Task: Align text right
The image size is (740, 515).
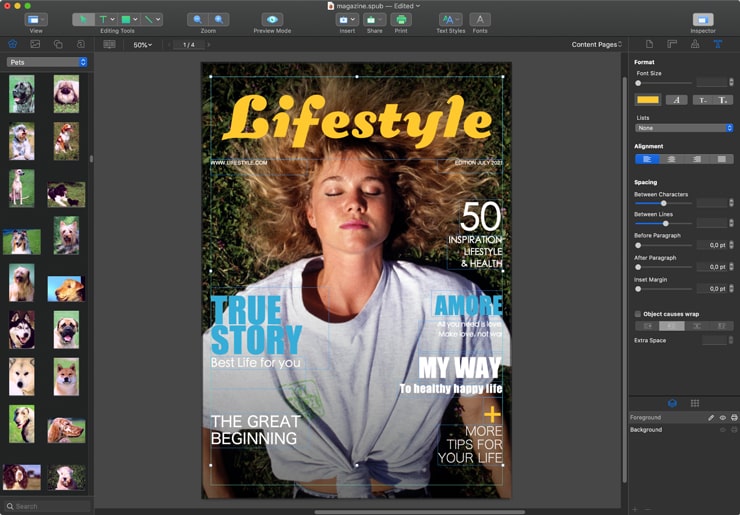Action: click(697, 159)
